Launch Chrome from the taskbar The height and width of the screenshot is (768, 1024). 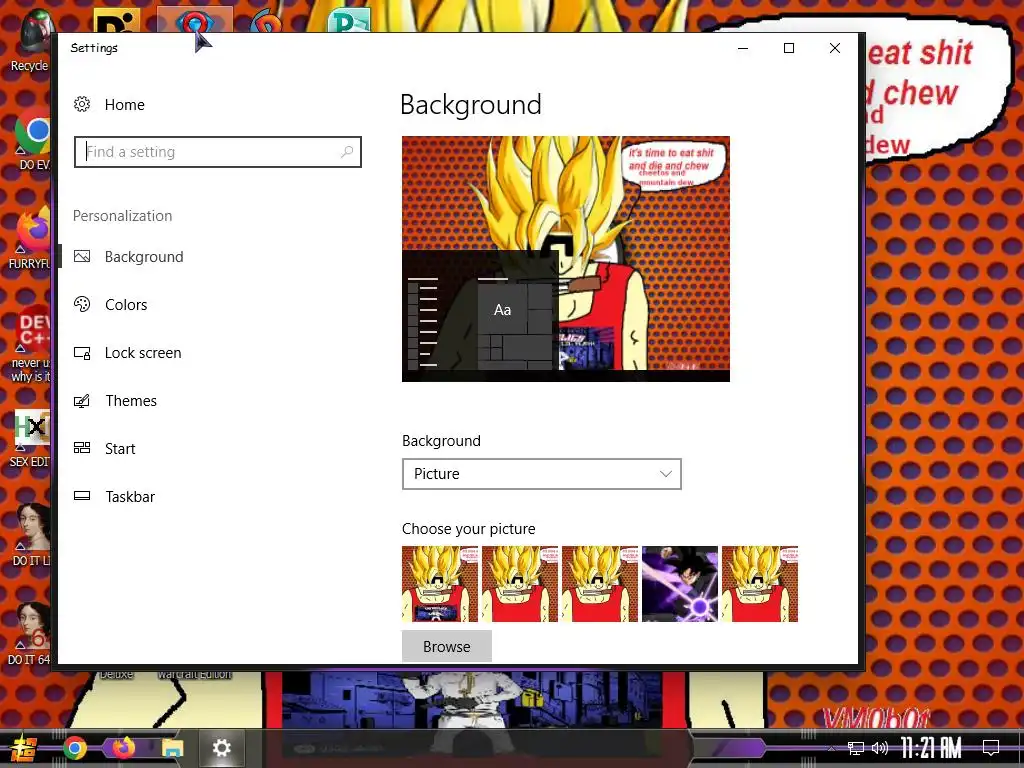click(75, 748)
